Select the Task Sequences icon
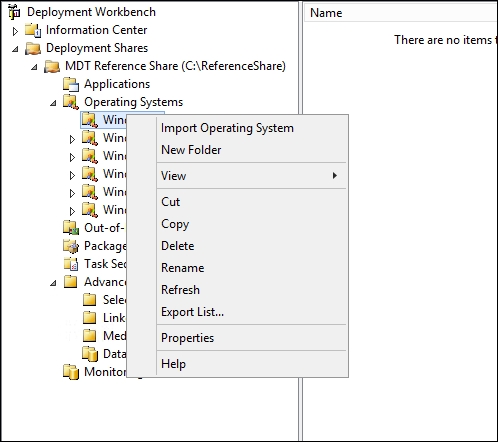The image size is (498, 442). (71, 264)
